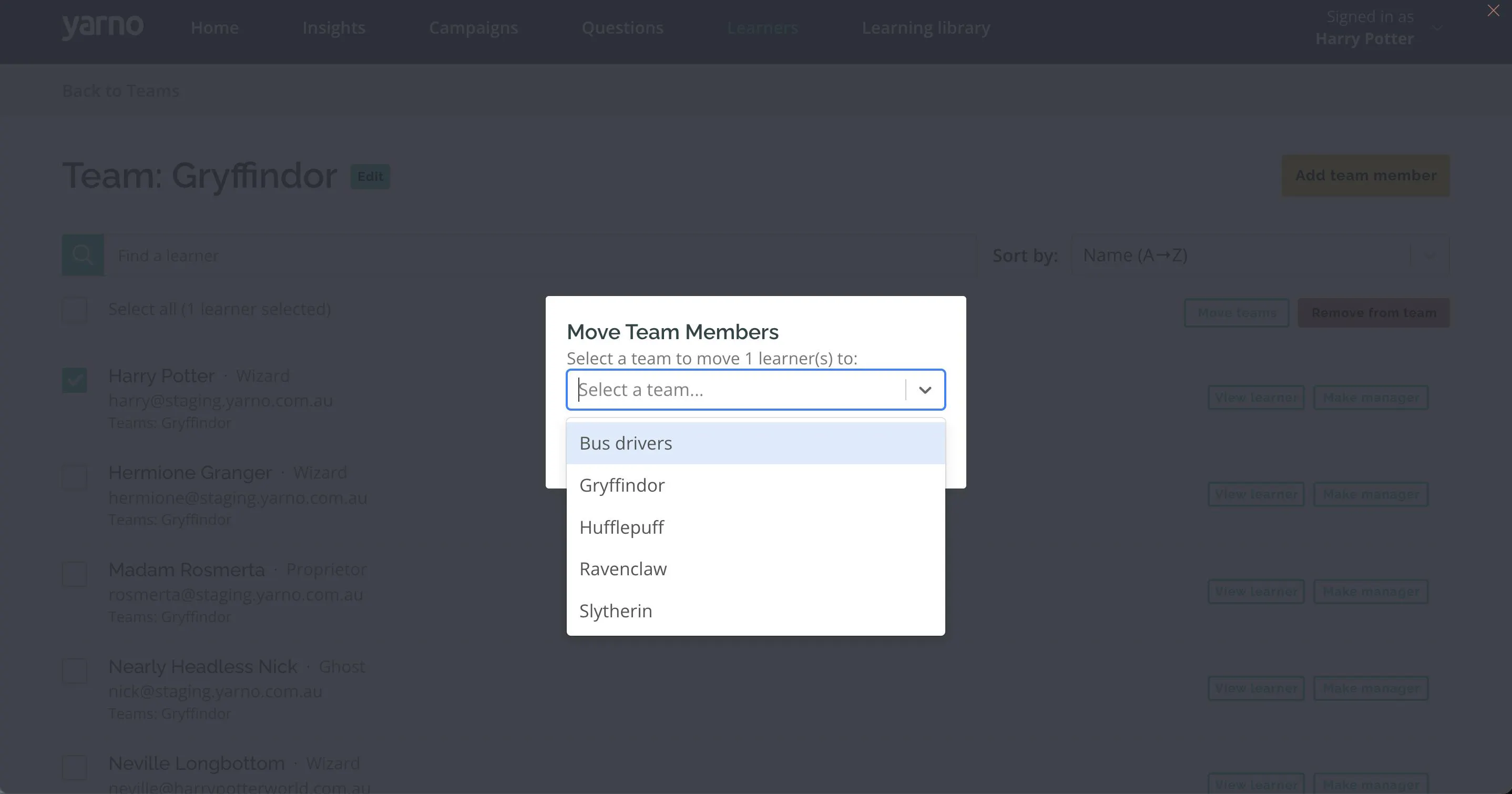This screenshot has height=794, width=1512.
Task: View learner for Nearly Headless Nick
Action: (1256, 688)
